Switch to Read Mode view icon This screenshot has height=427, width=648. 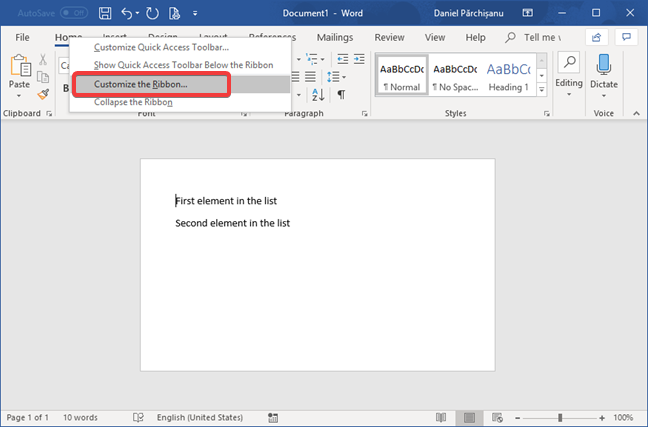tap(441, 418)
